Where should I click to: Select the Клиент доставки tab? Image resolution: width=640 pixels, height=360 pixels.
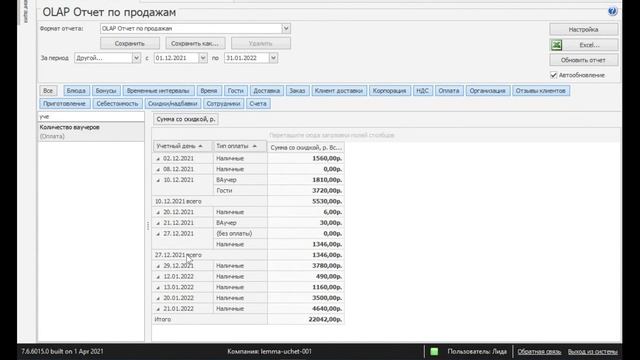coord(339,91)
